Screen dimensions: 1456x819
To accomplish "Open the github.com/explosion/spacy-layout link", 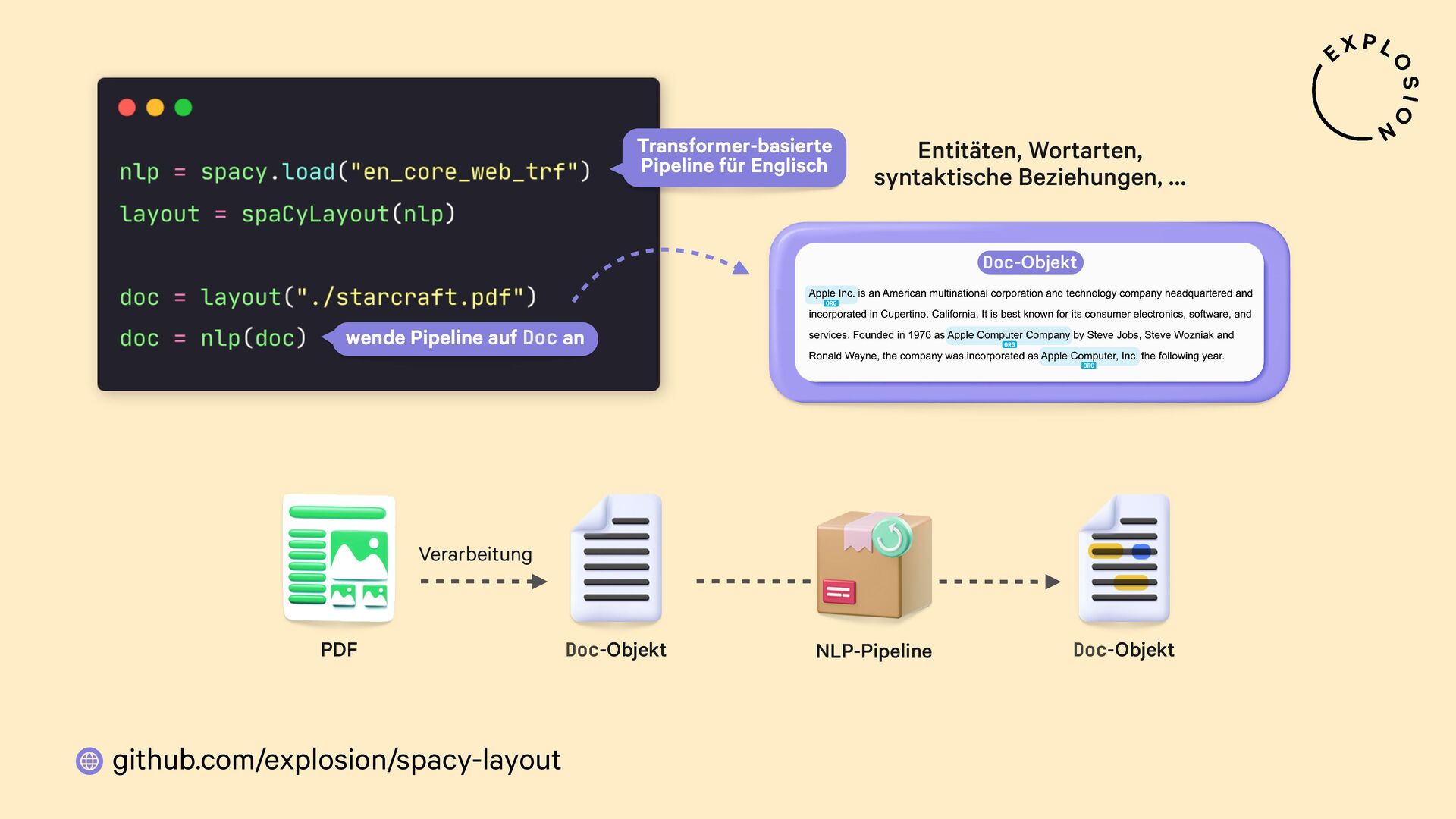I will point(337,760).
